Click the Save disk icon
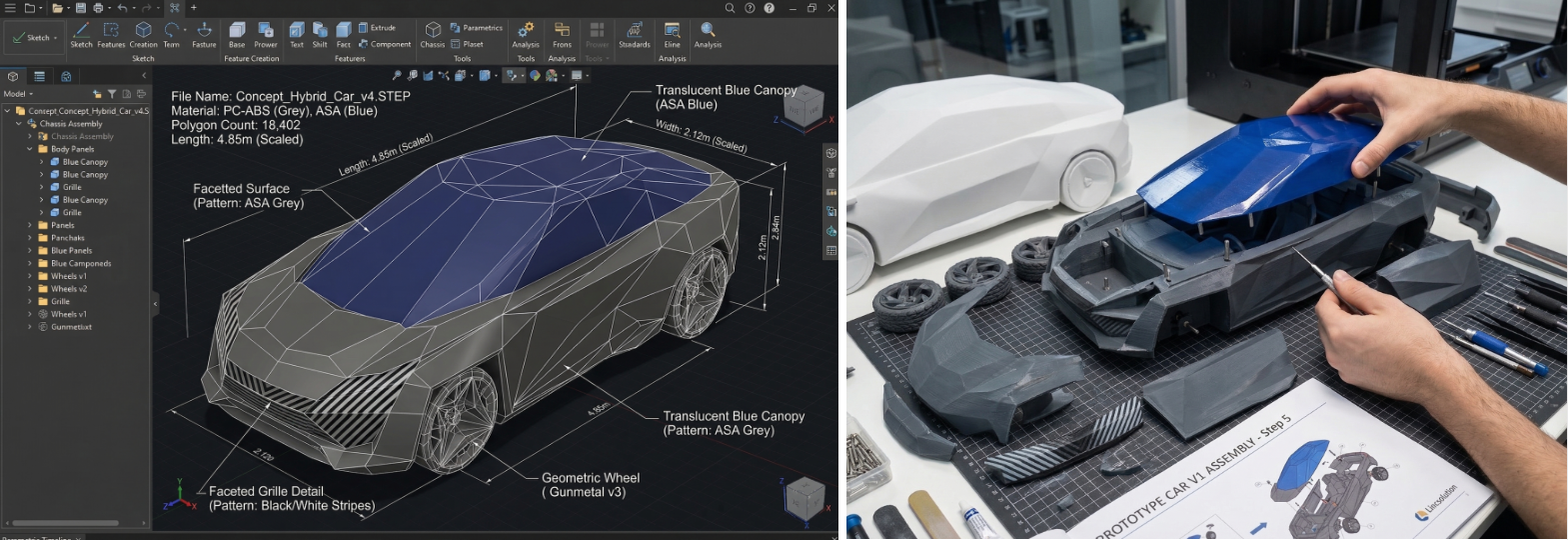This screenshot has height=540, width=1568. pos(81,8)
